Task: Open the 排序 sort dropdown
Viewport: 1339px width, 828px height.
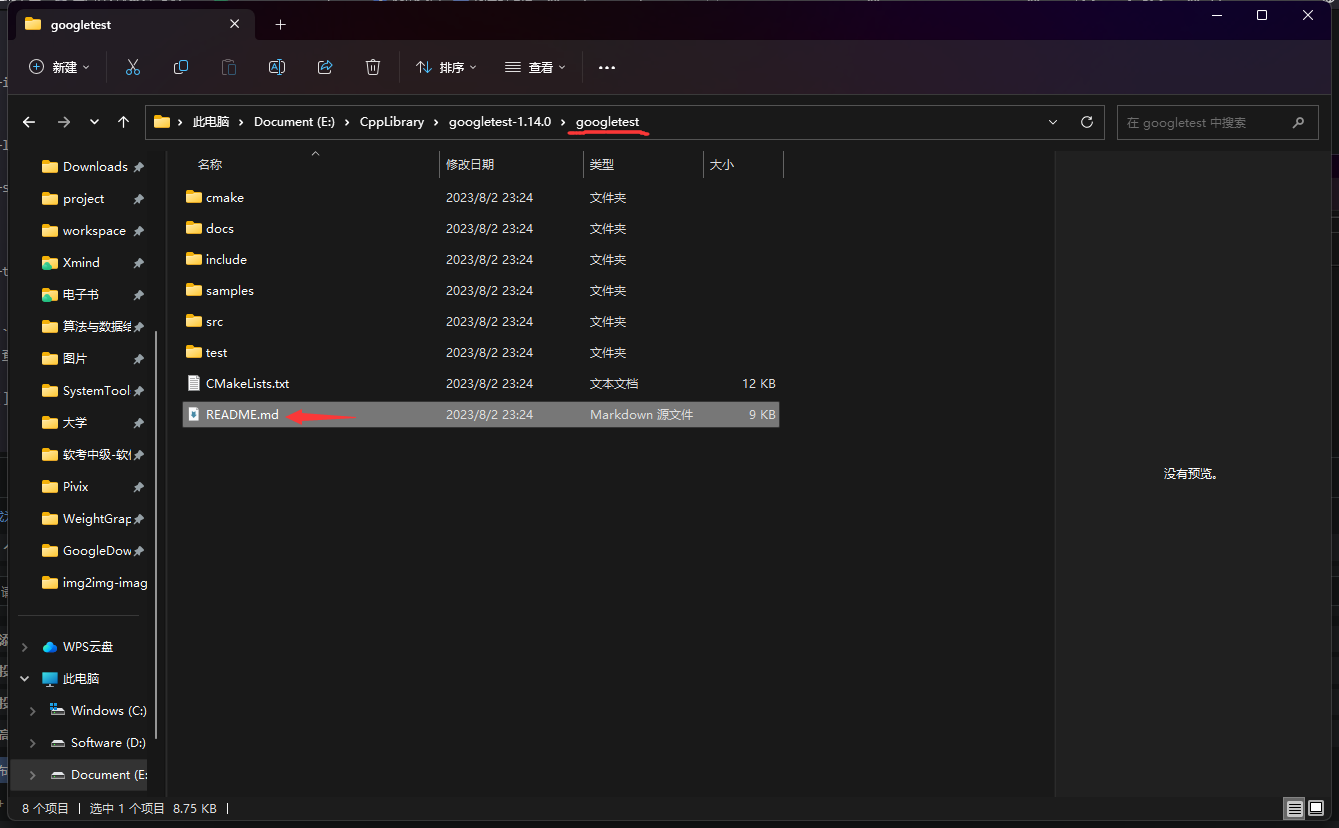Action: coord(446,67)
